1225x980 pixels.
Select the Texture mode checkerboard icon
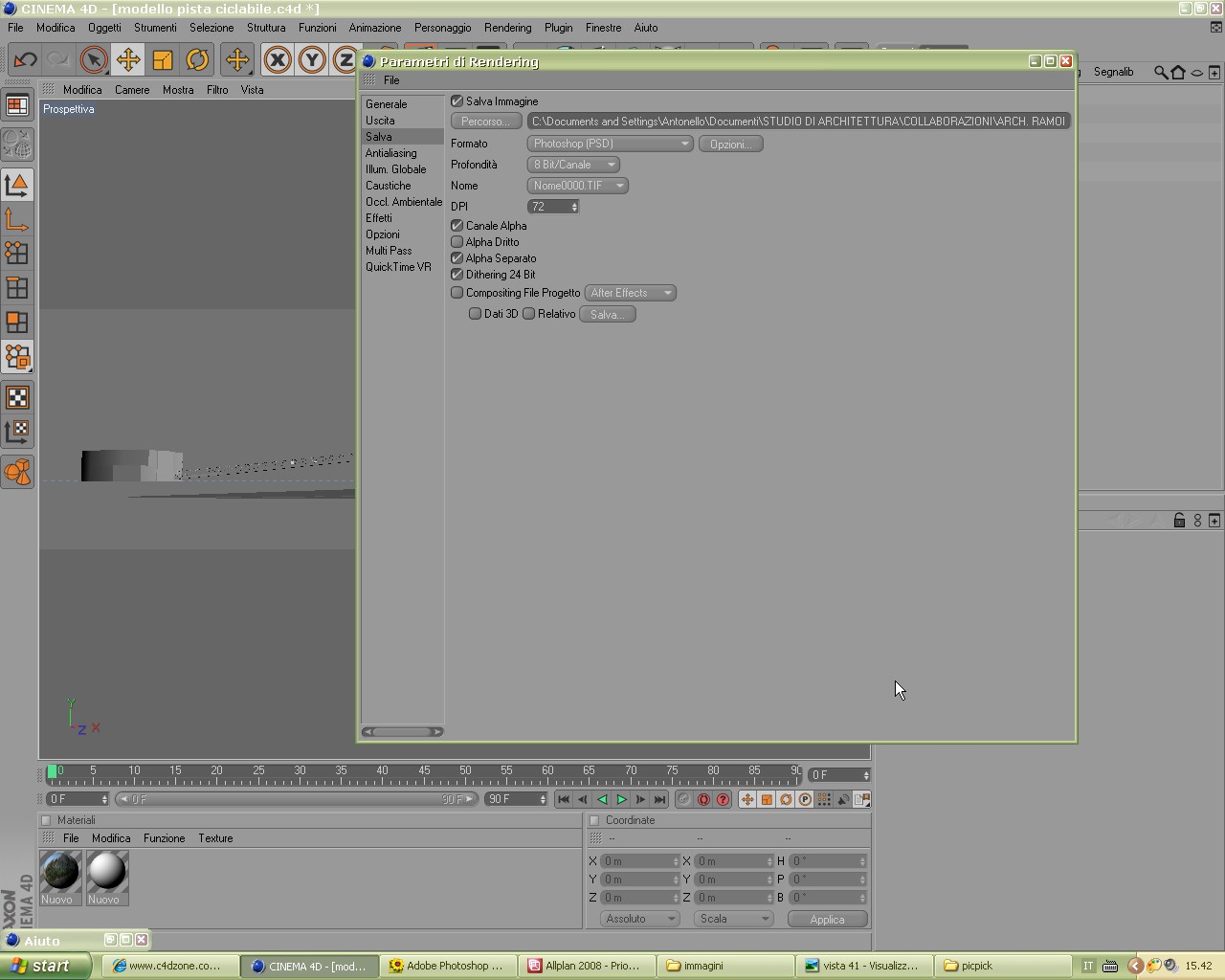point(17,397)
